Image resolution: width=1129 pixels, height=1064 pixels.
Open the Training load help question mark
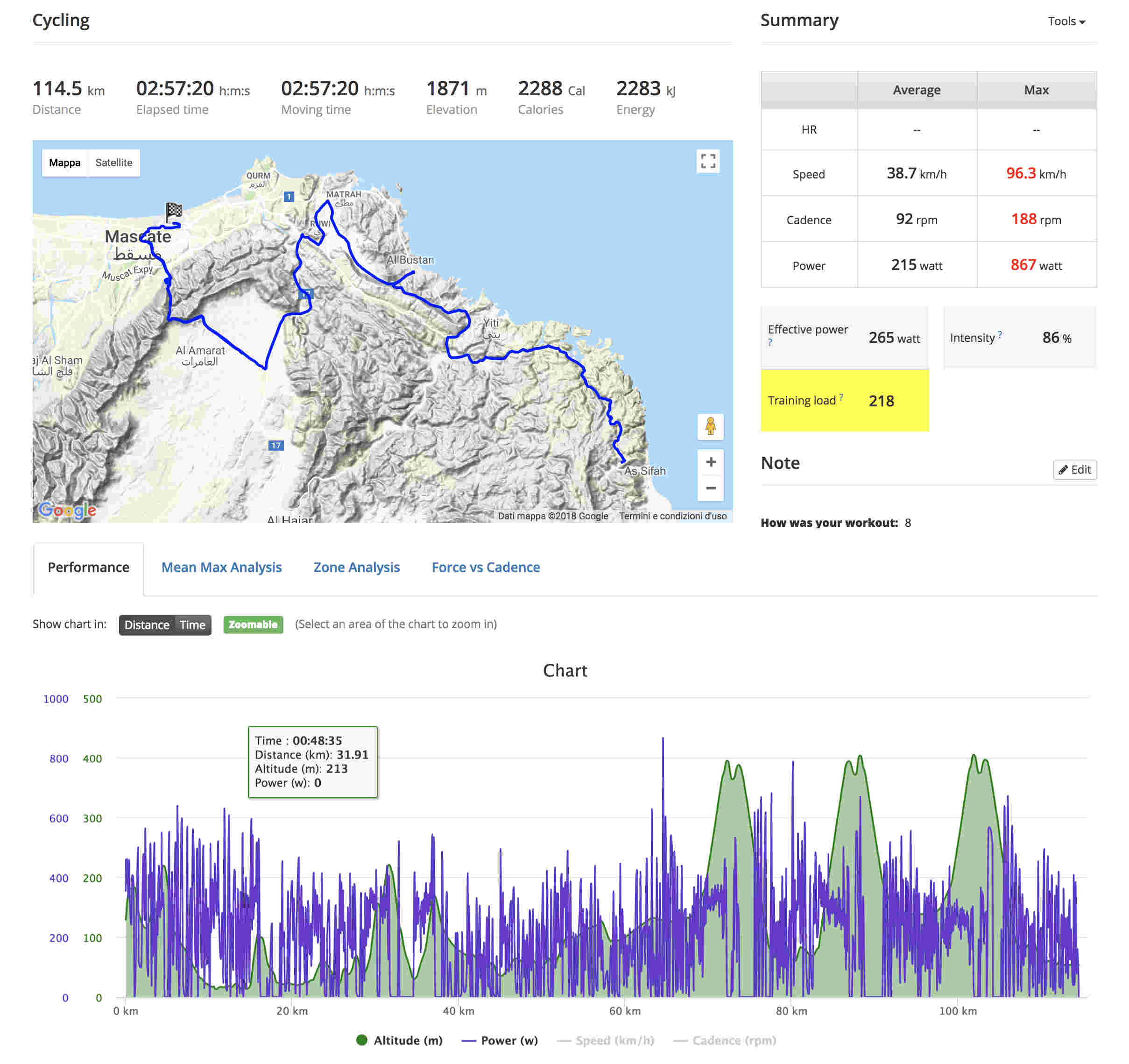(841, 397)
